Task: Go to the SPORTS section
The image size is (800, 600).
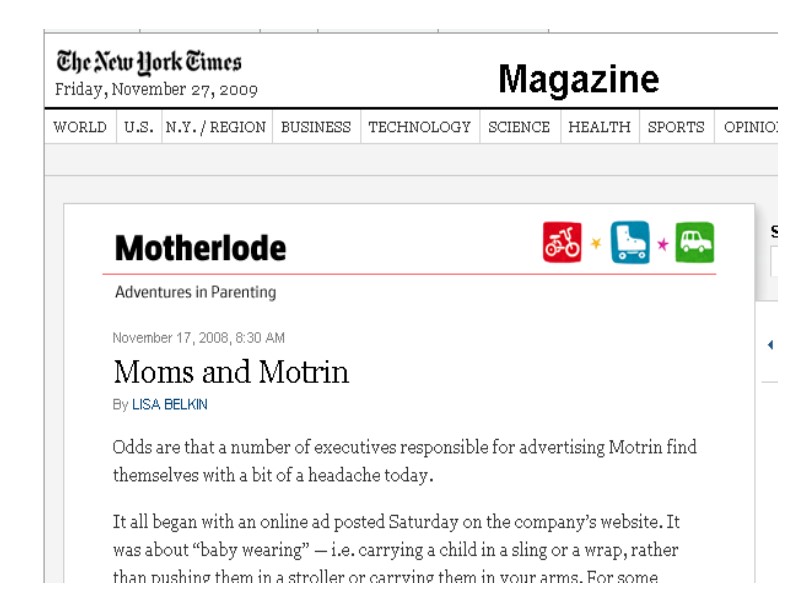Action: [x=676, y=128]
